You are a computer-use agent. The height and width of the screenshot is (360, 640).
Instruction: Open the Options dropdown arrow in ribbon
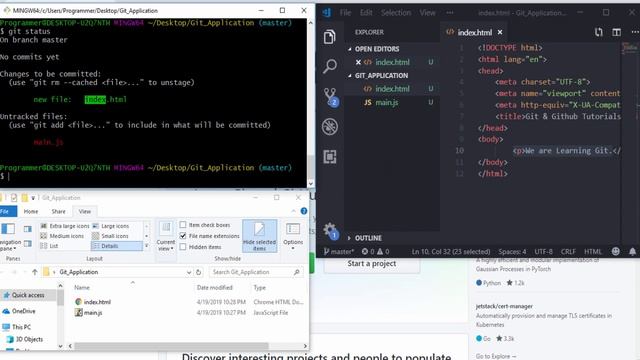pyautogui.click(x=293, y=248)
